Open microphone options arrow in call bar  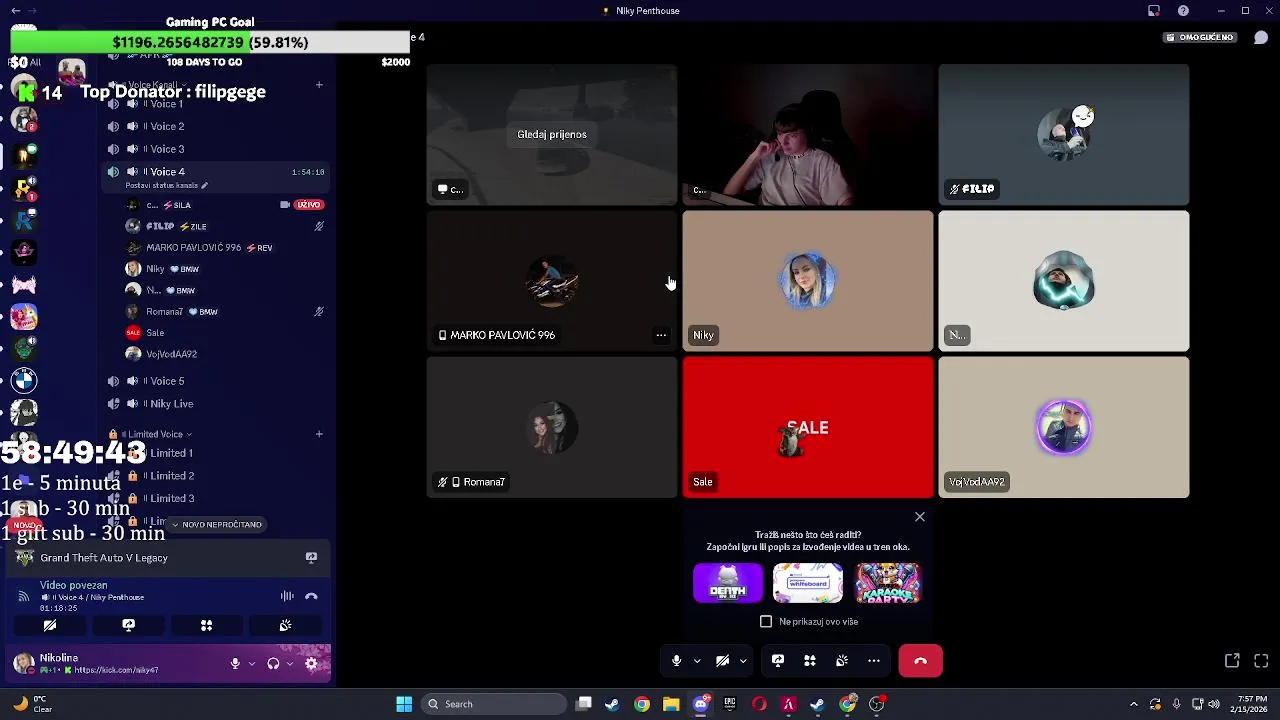697,661
